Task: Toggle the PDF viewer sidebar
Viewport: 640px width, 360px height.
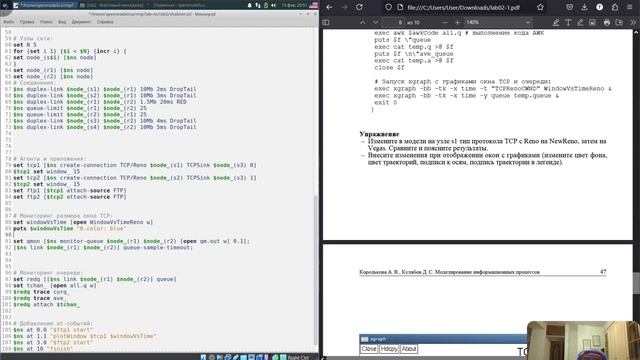Action: [x=326, y=22]
